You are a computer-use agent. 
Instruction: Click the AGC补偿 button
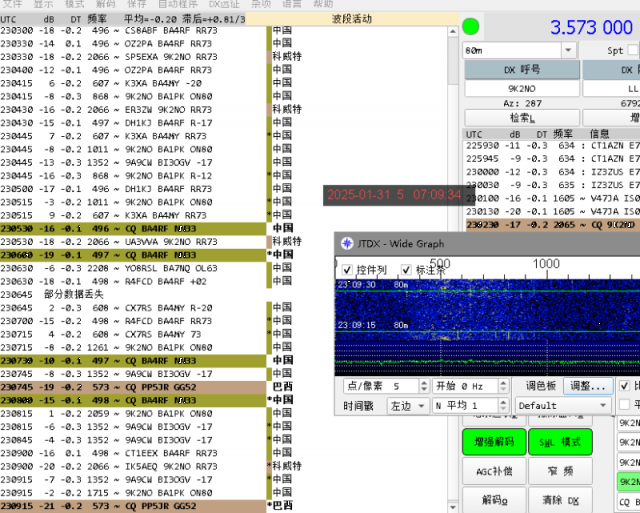494,471
